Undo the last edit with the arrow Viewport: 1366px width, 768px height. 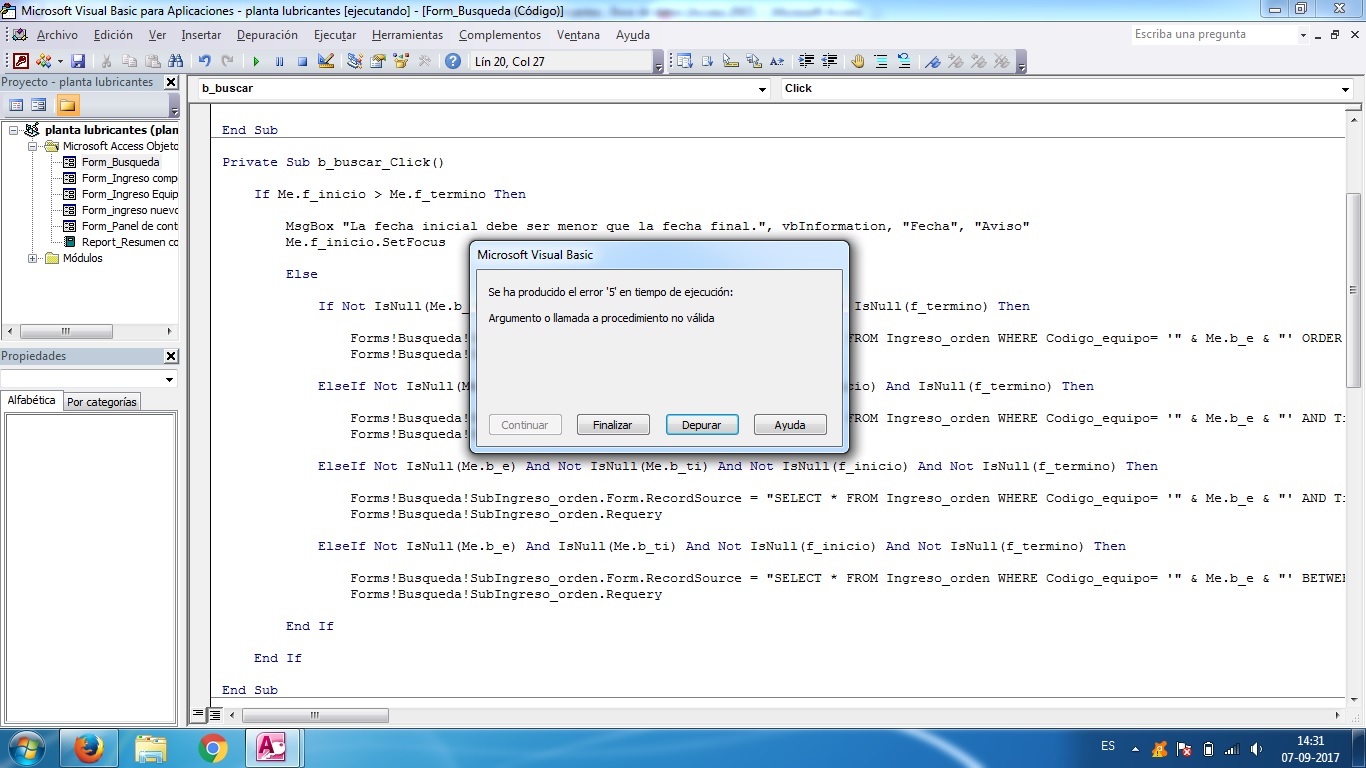[205, 61]
